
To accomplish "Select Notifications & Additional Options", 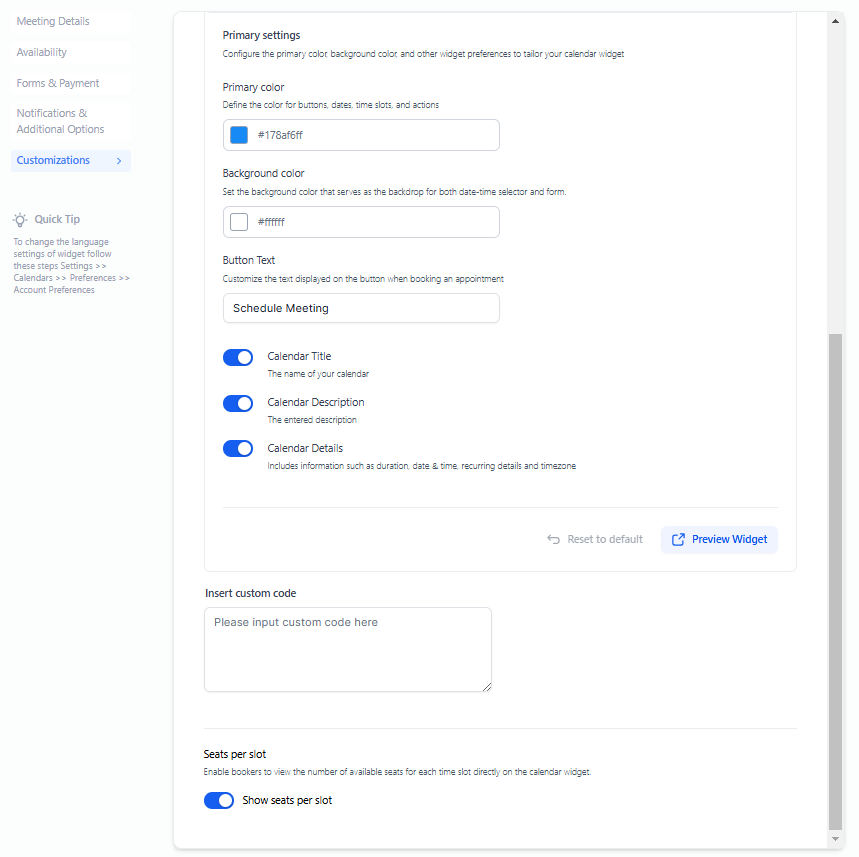I will pyautogui.click(x=60, y=121).
